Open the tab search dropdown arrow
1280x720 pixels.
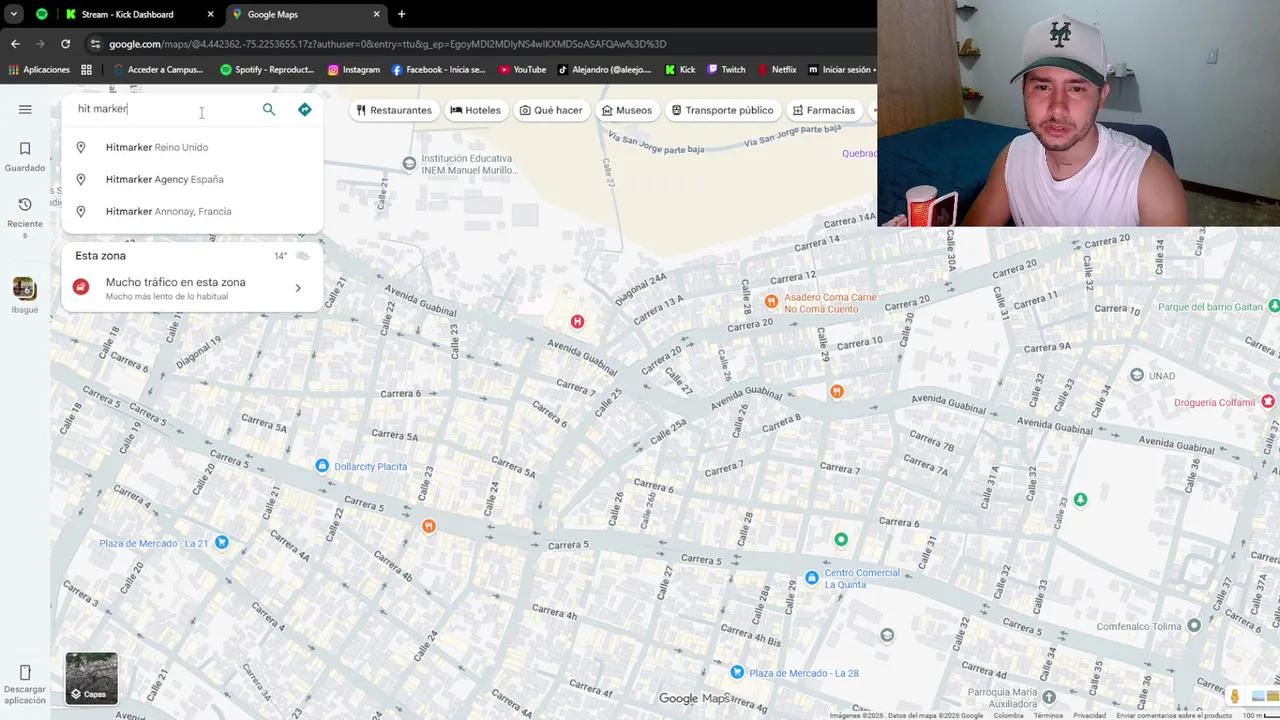point(14,14)
